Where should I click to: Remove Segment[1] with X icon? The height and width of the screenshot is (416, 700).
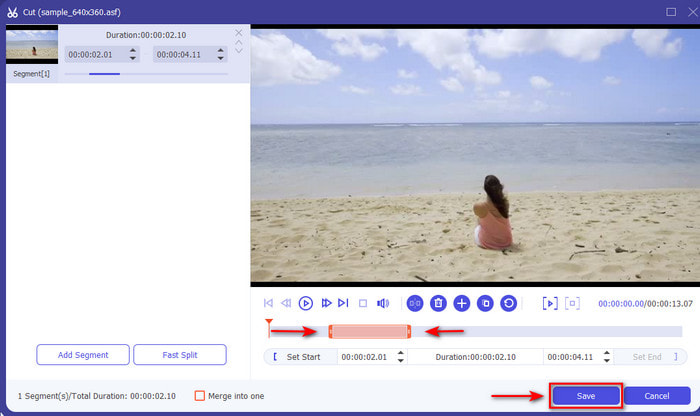pos(239,33)
